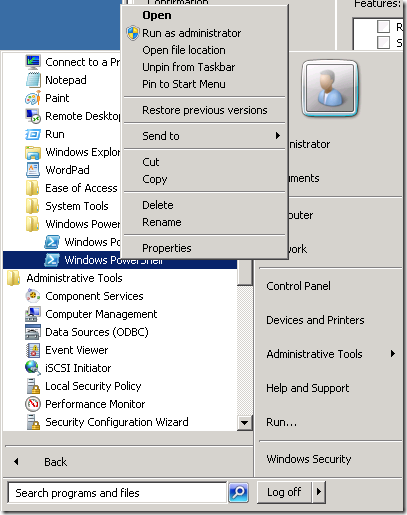
Task: Click the Run program icon
Action: click(33, 134)
